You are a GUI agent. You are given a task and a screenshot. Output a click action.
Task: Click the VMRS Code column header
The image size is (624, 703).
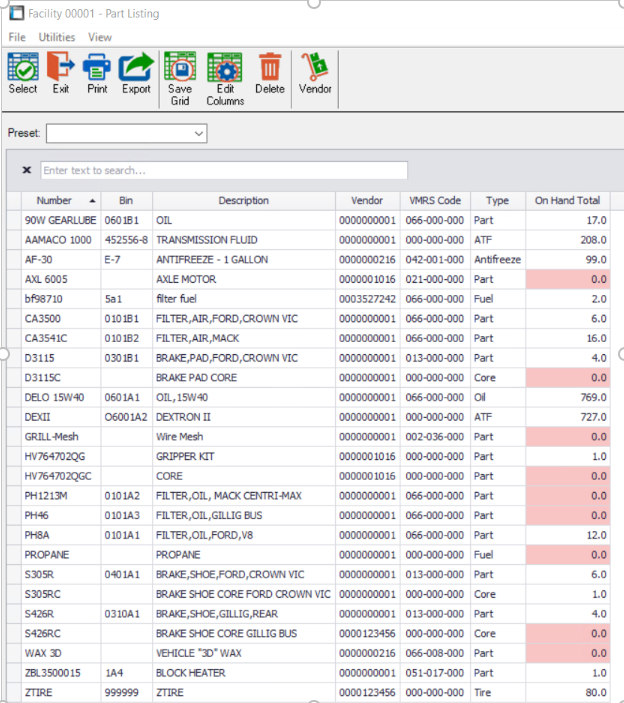[435, 200]
